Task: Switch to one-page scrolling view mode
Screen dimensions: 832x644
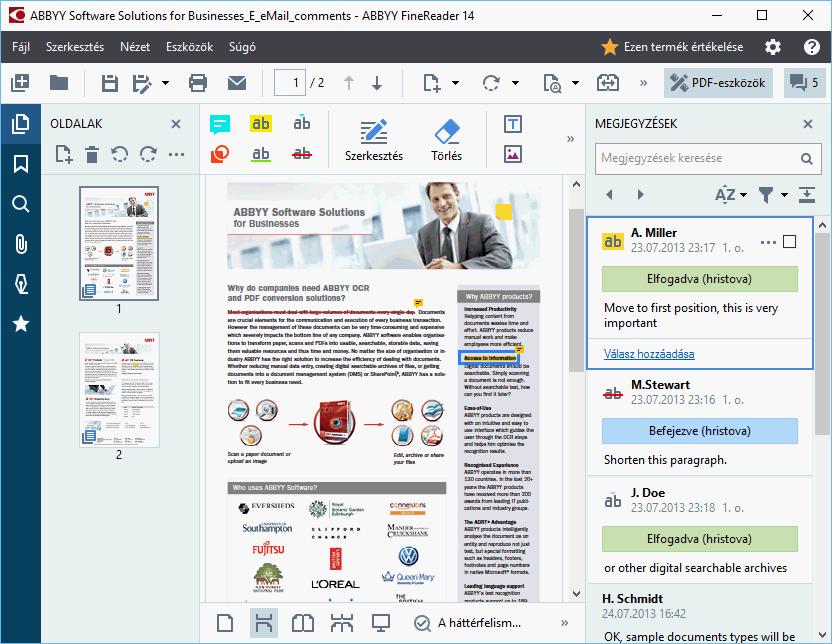Action: point(264,623)
